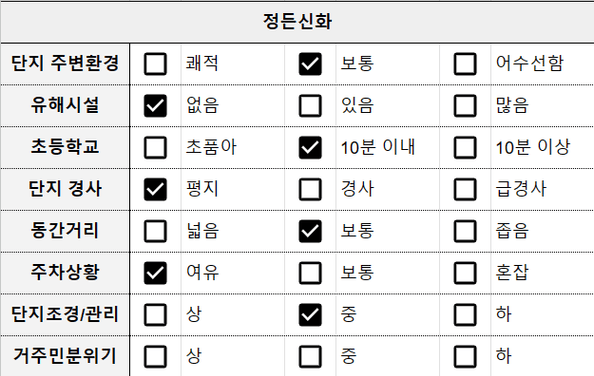Viewport: 594px width, 376px height.
Task: Tick the 초품아 checkbox
Action: [155, 147]
